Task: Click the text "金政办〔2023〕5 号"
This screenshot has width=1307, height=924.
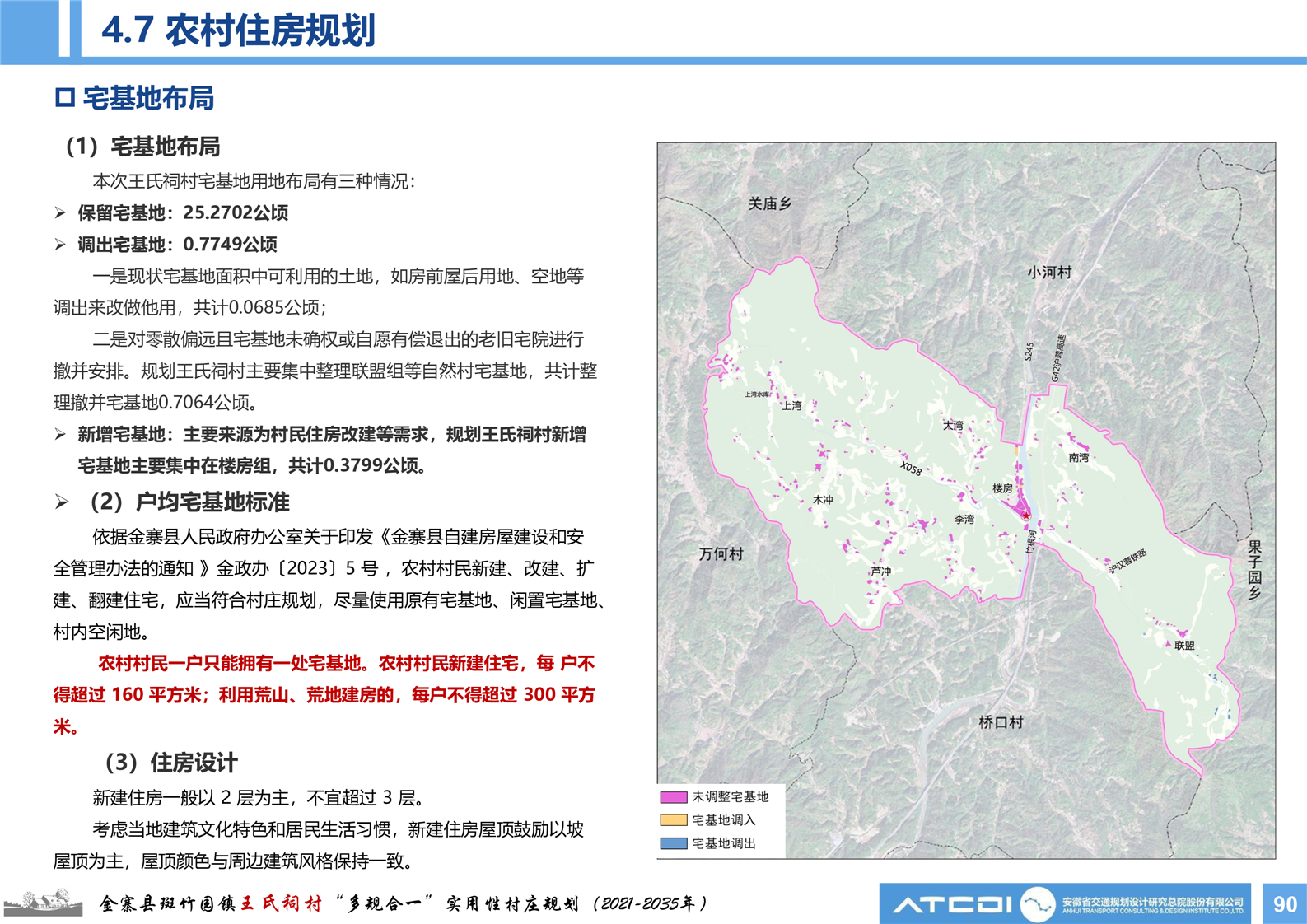Action: tap(298, 568)
